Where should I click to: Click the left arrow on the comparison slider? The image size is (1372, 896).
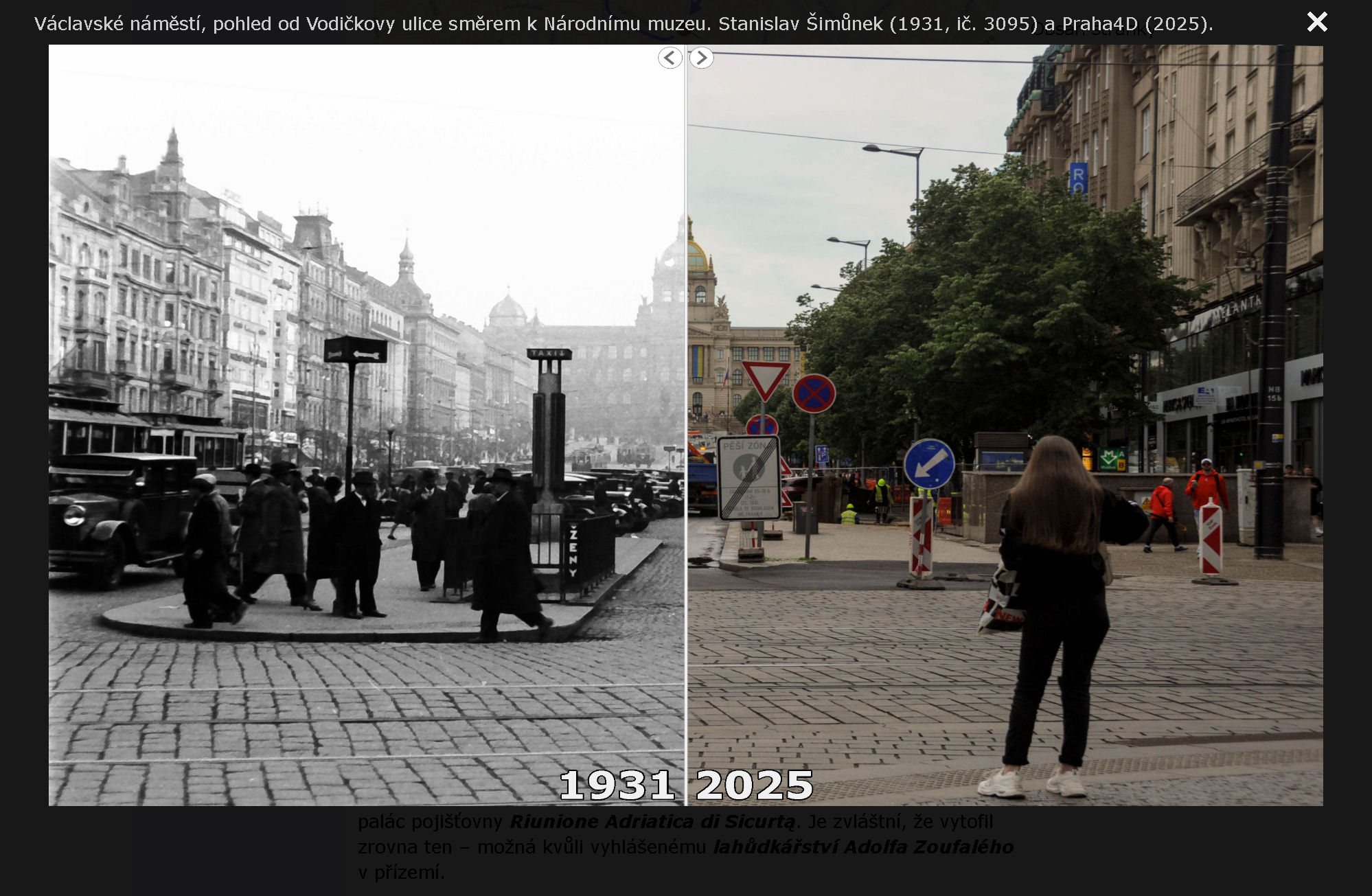tap(670, 58)
